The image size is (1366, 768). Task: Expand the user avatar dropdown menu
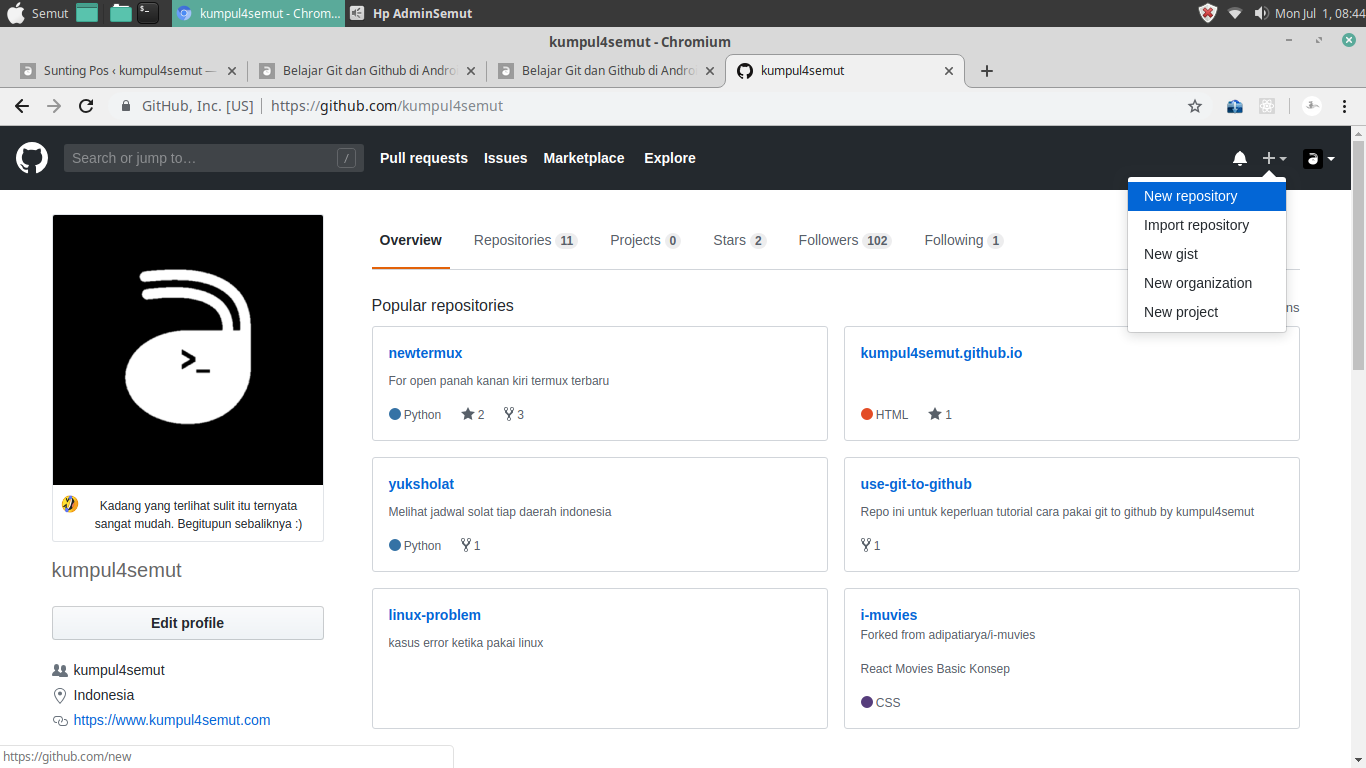(1318, 158)
